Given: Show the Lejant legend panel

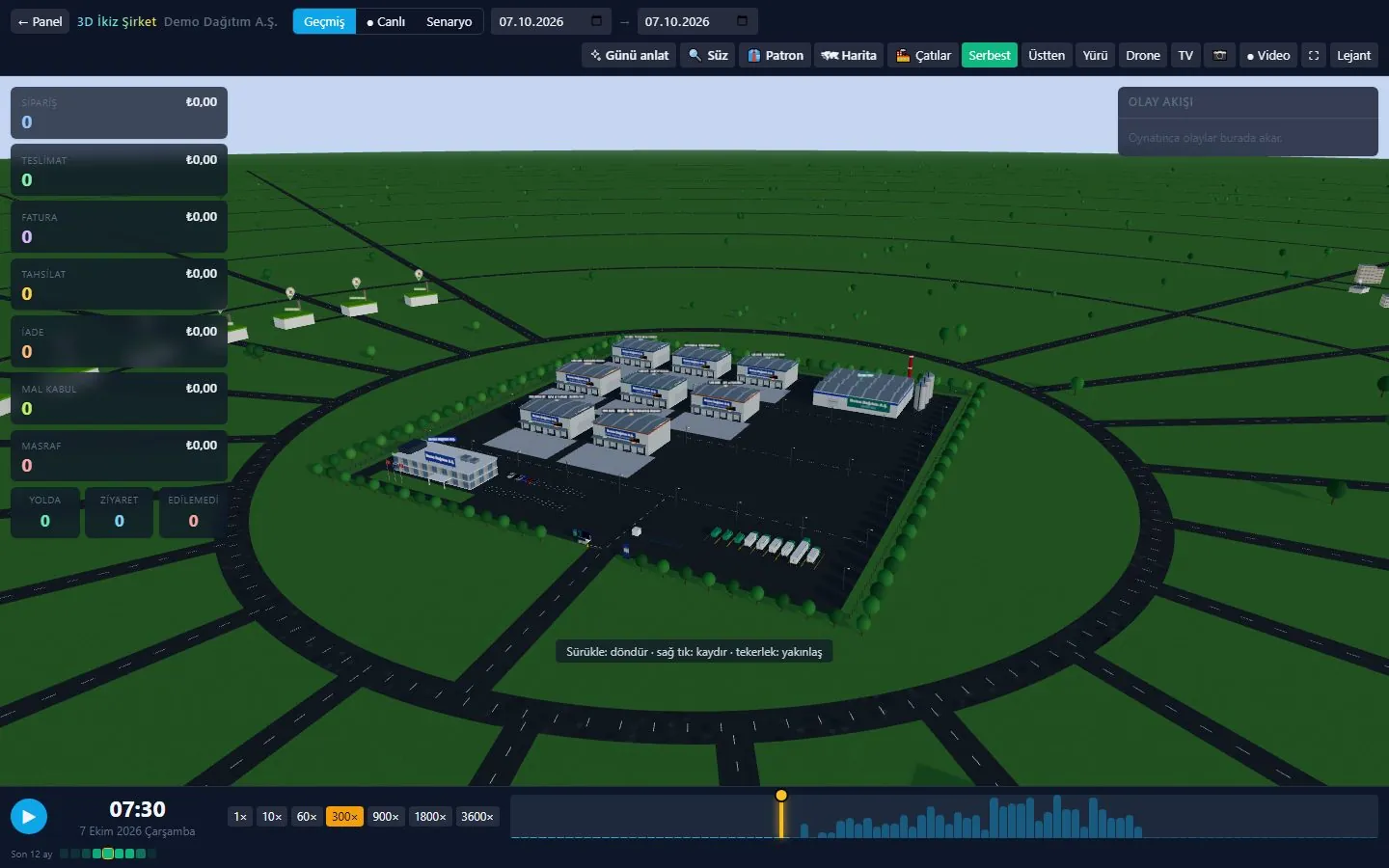Looking at the screenshot, I should 1353,56.
